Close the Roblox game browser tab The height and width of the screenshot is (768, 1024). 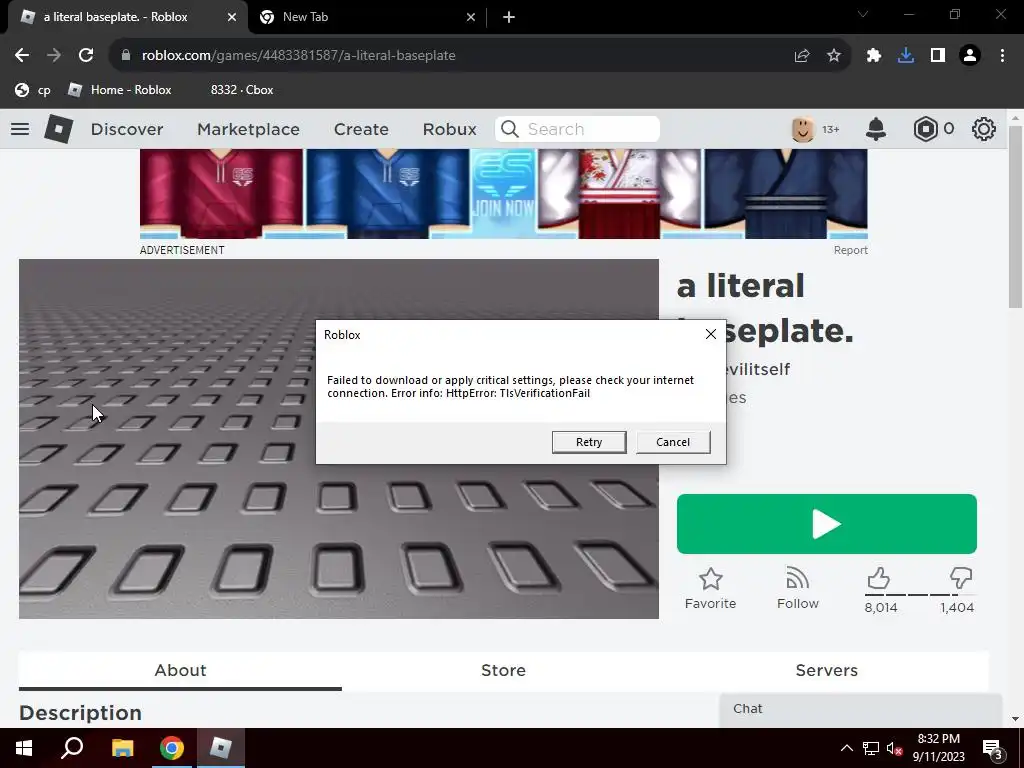[232, 17]
